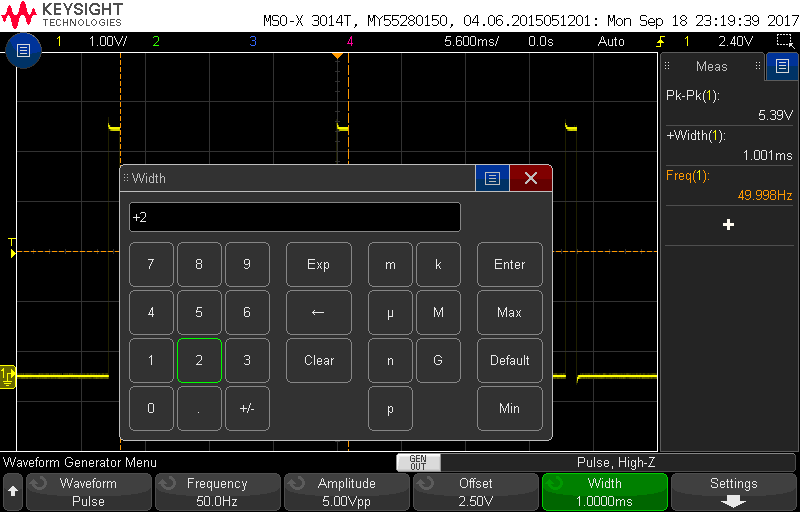Click the Width value input field
This screenshot has height=512, width=800.
[295, 217]
